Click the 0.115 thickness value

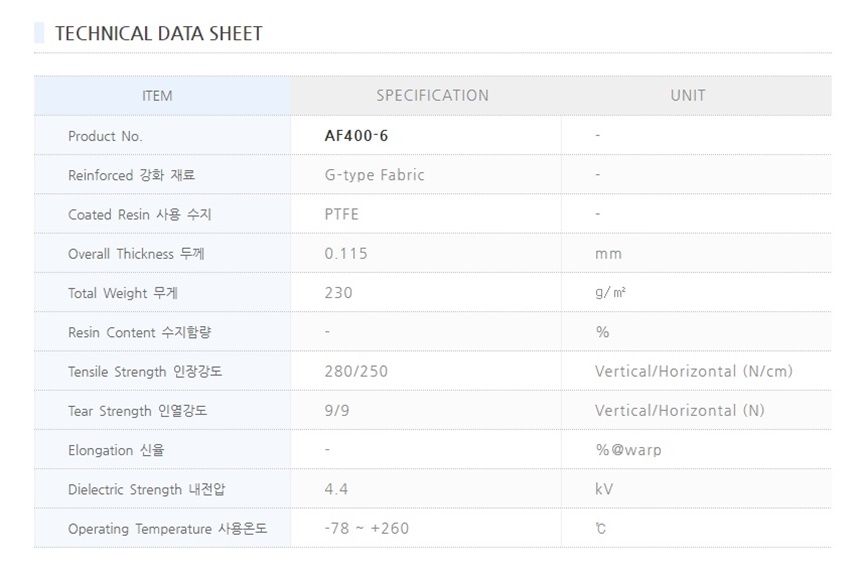pyautogui.click(x=346, y=254)
